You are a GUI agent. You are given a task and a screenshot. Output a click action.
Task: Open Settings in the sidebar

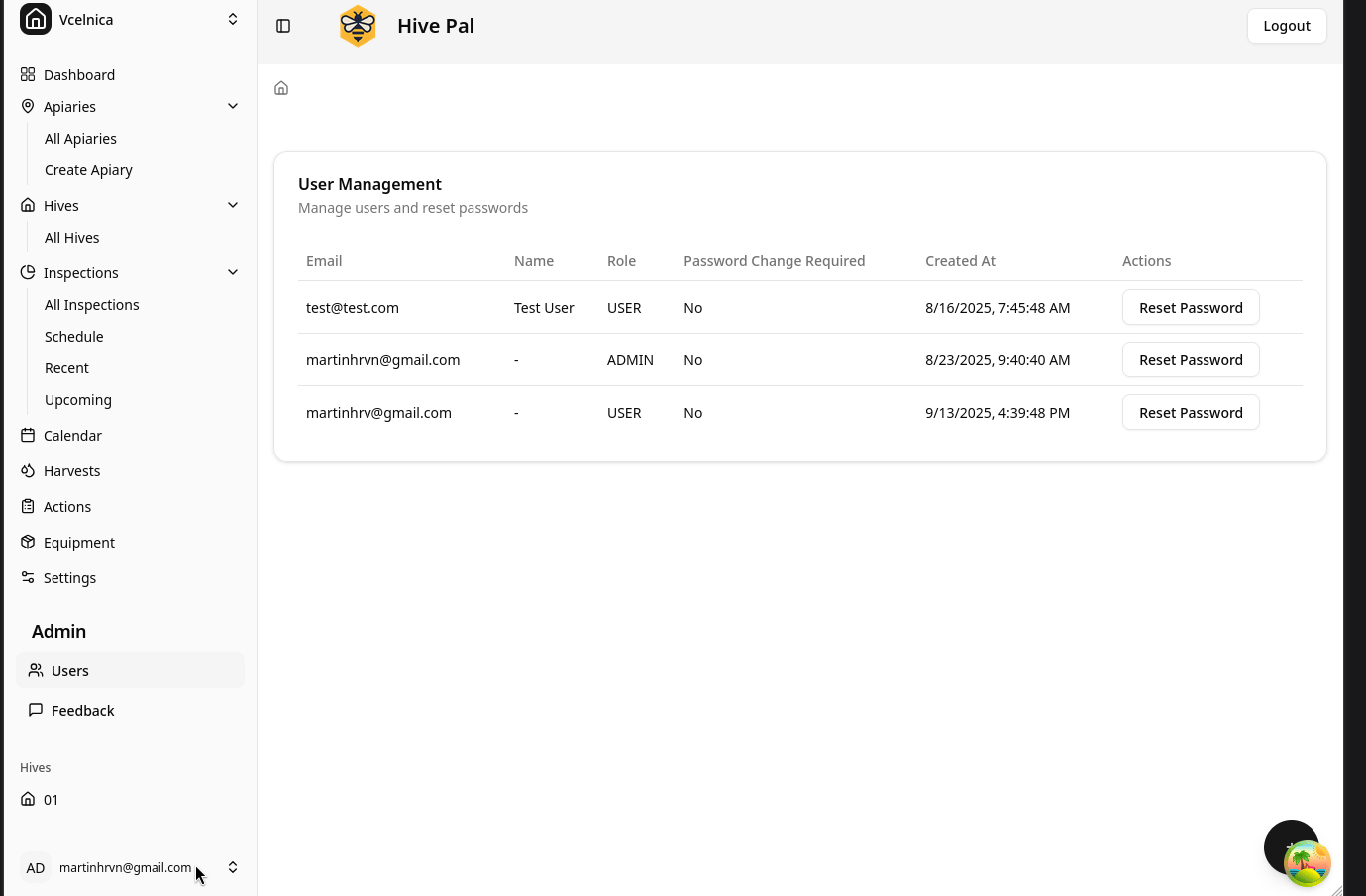69,578
